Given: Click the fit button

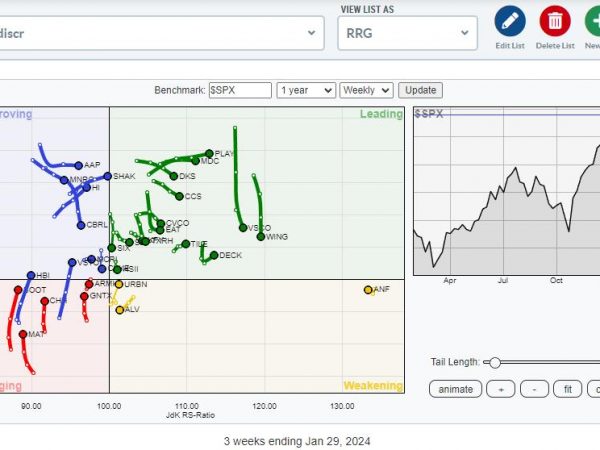Looking at the screenshot, I should [x=568, y=389].
